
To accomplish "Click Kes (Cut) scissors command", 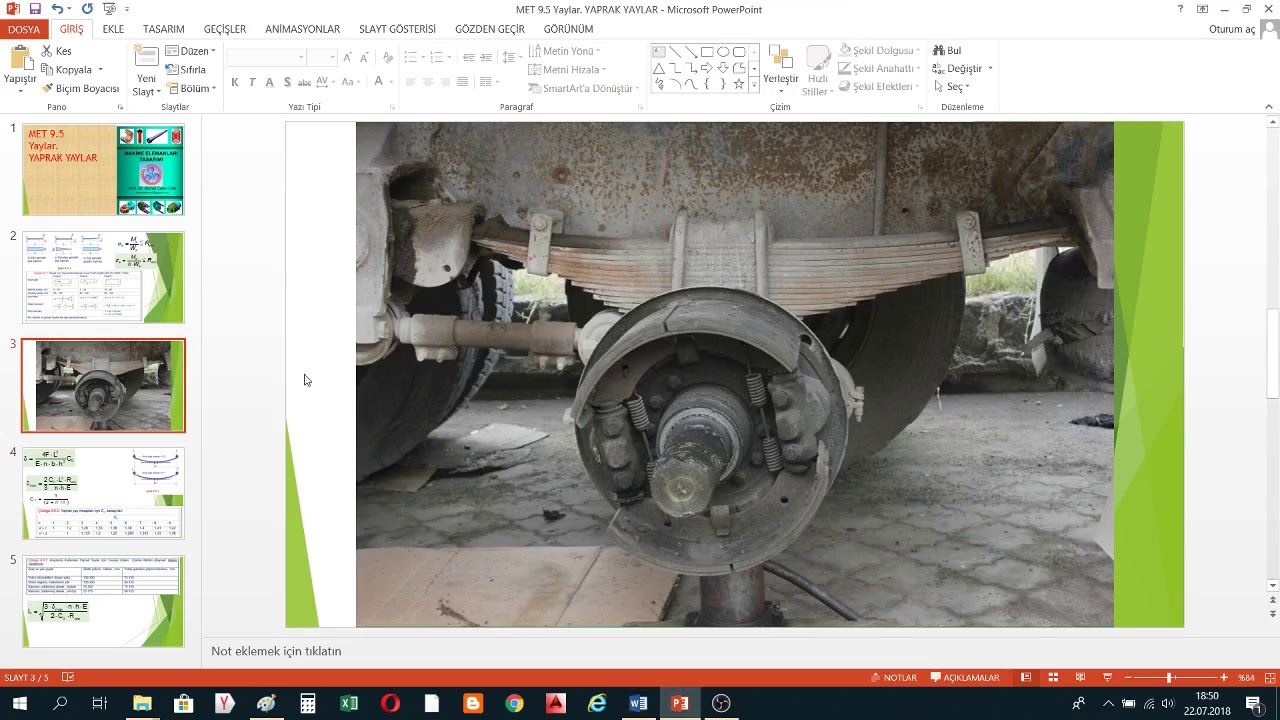I will click(56, 51).
